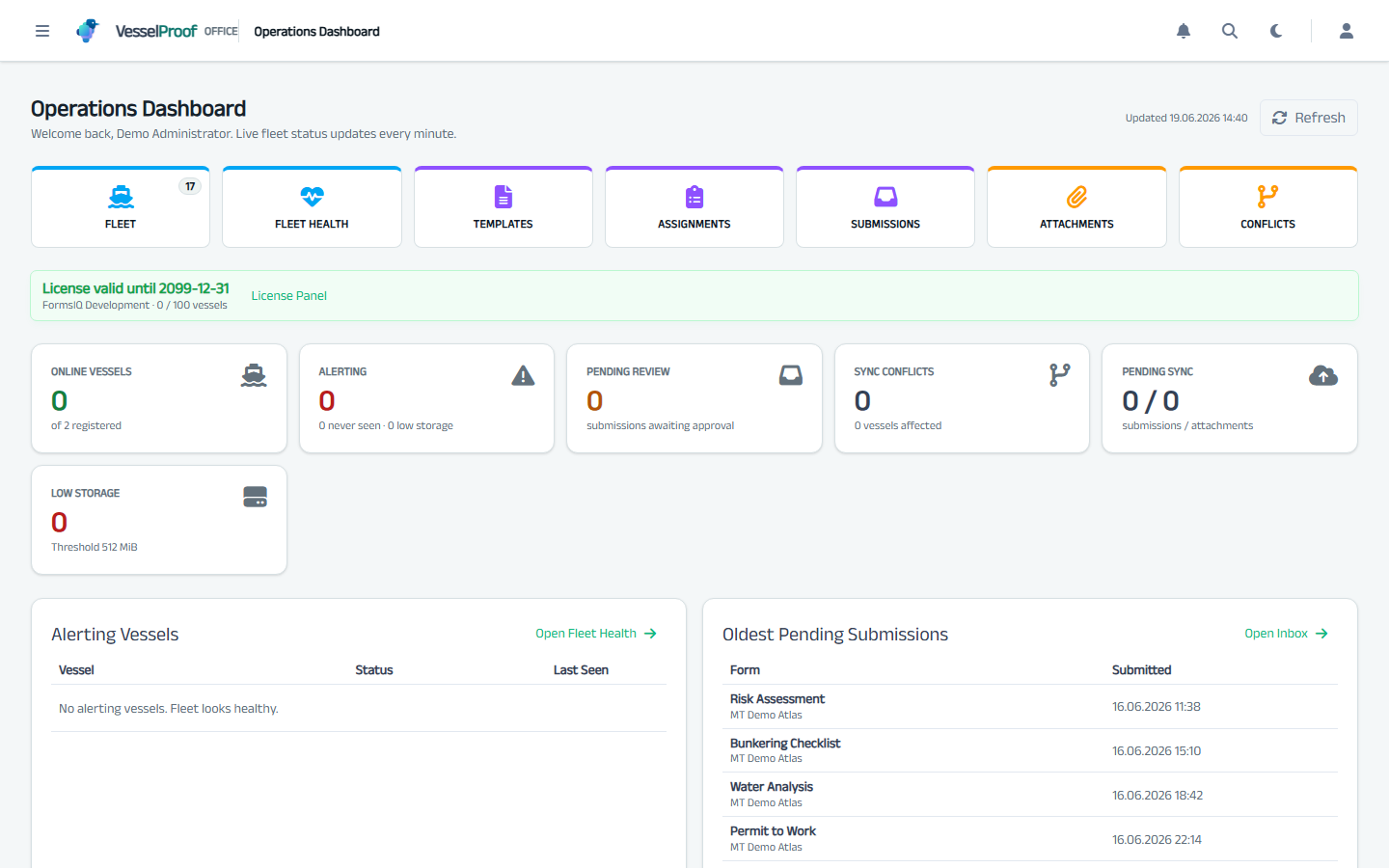Screen dimensions: 1389x868
Task: Click the VesselProof bird logo
Action: (88, 31)
